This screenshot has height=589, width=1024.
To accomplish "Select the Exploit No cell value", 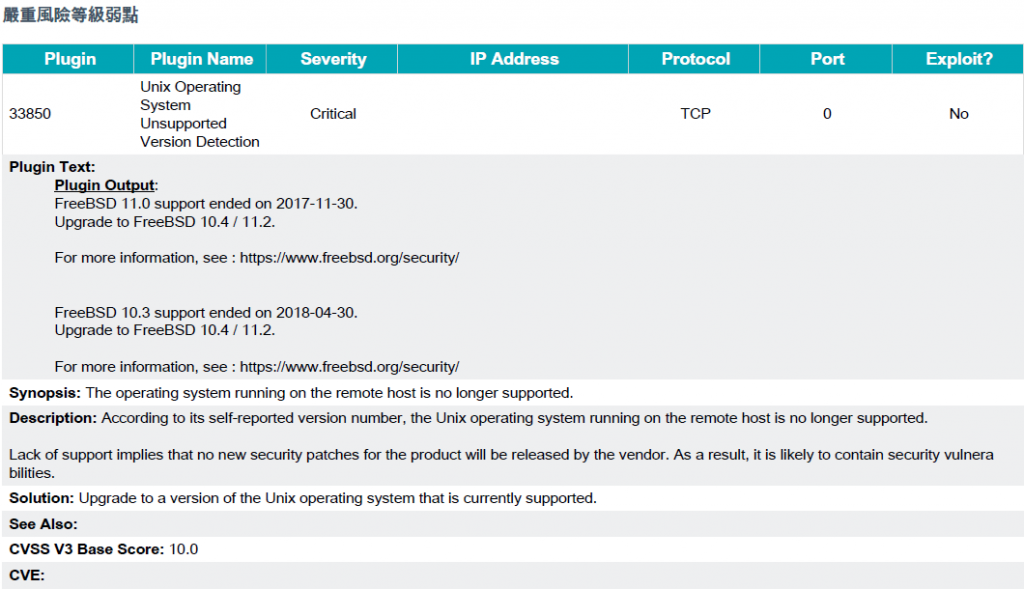I will tap(959, 114).
